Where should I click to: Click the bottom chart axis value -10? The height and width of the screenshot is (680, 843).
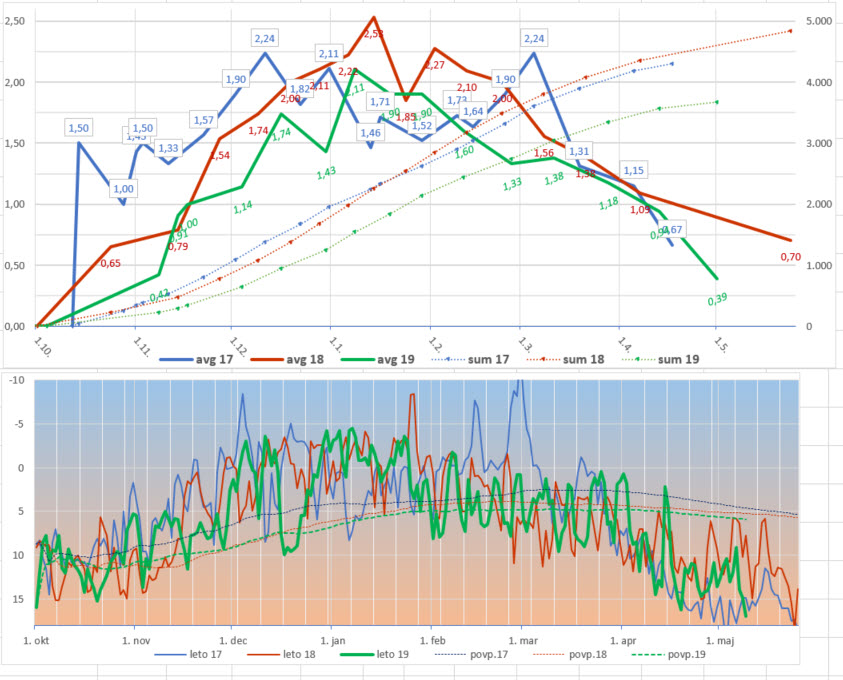tap(17, 380)
